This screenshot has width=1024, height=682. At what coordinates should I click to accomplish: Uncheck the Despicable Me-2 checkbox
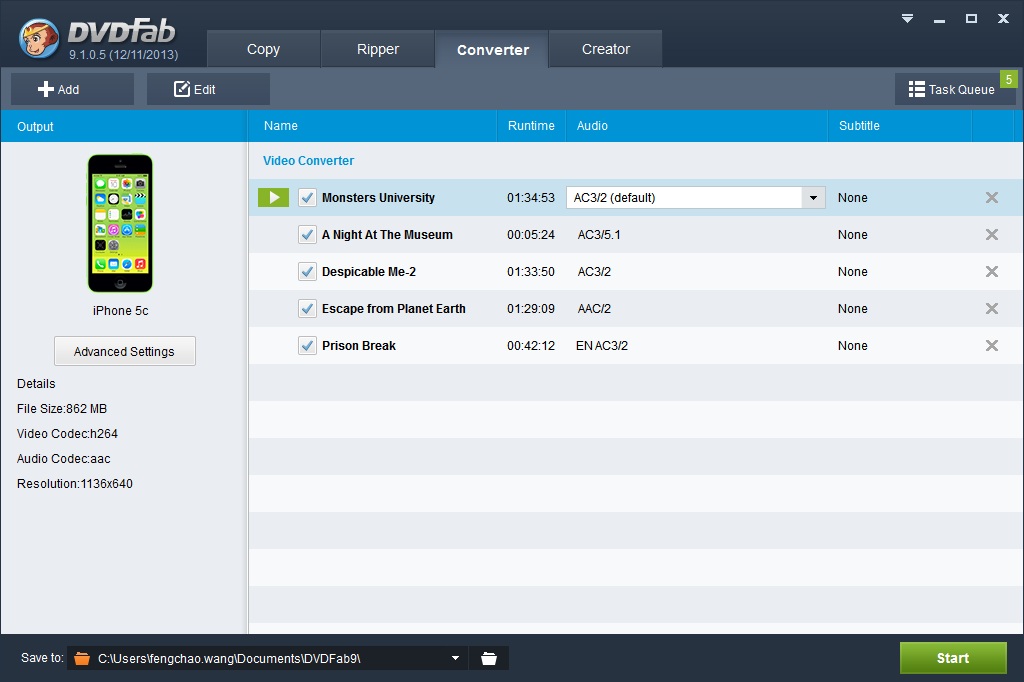tap(307, 271)
